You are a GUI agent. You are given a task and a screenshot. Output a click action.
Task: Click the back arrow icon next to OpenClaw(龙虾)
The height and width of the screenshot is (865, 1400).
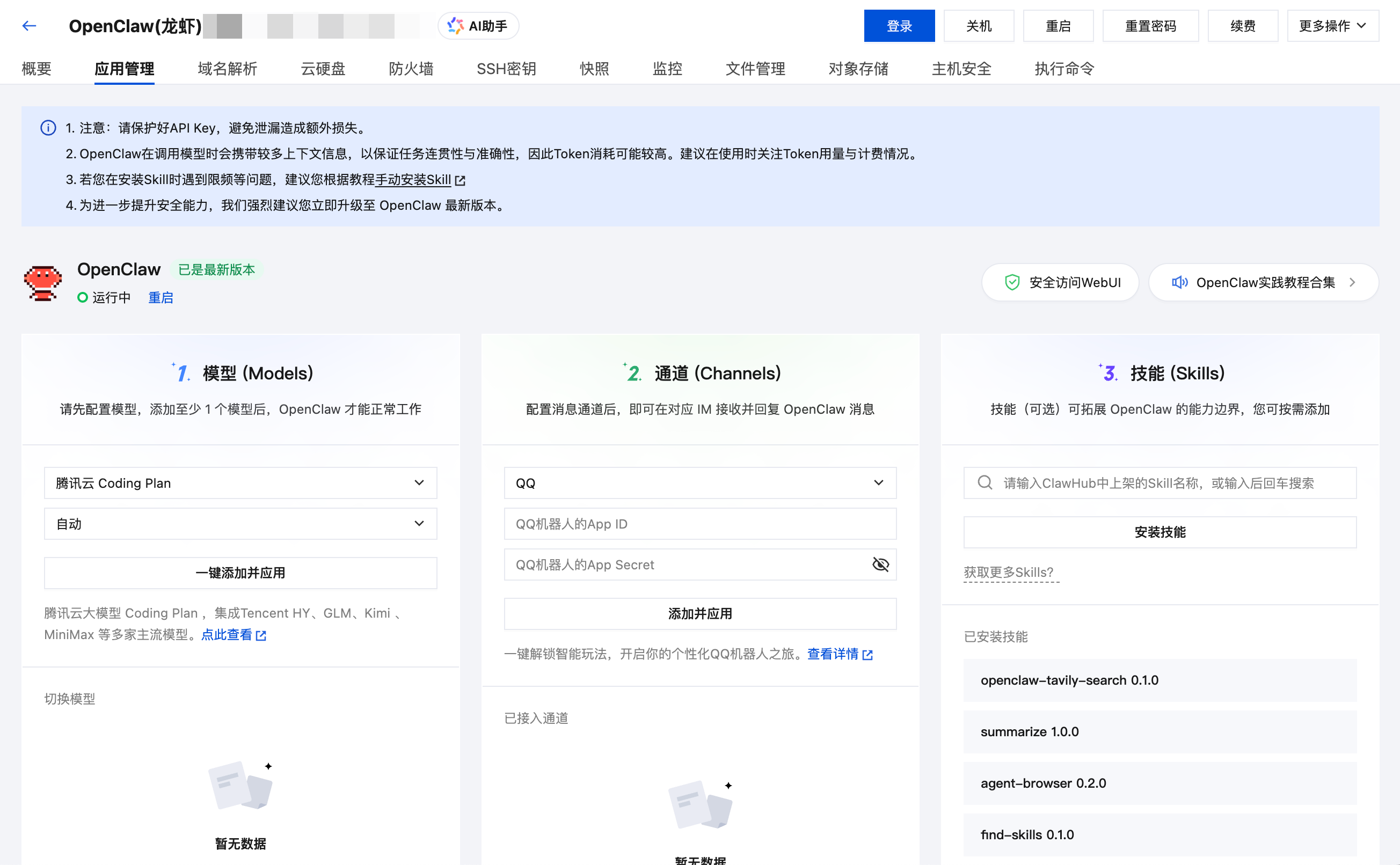(x=28, y=26)
